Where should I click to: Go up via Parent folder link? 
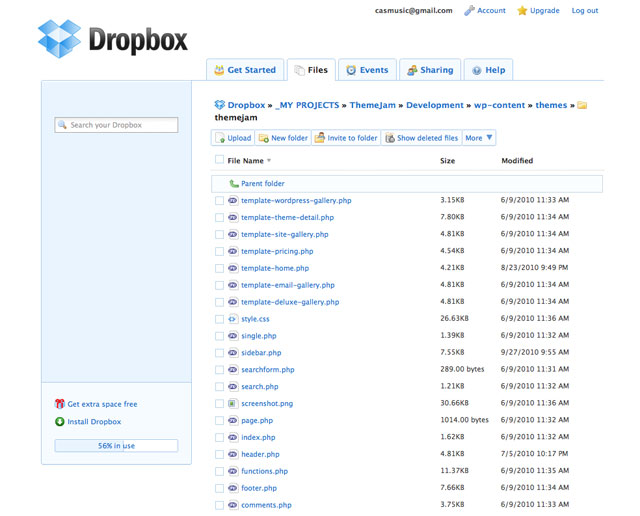point(263,184)
